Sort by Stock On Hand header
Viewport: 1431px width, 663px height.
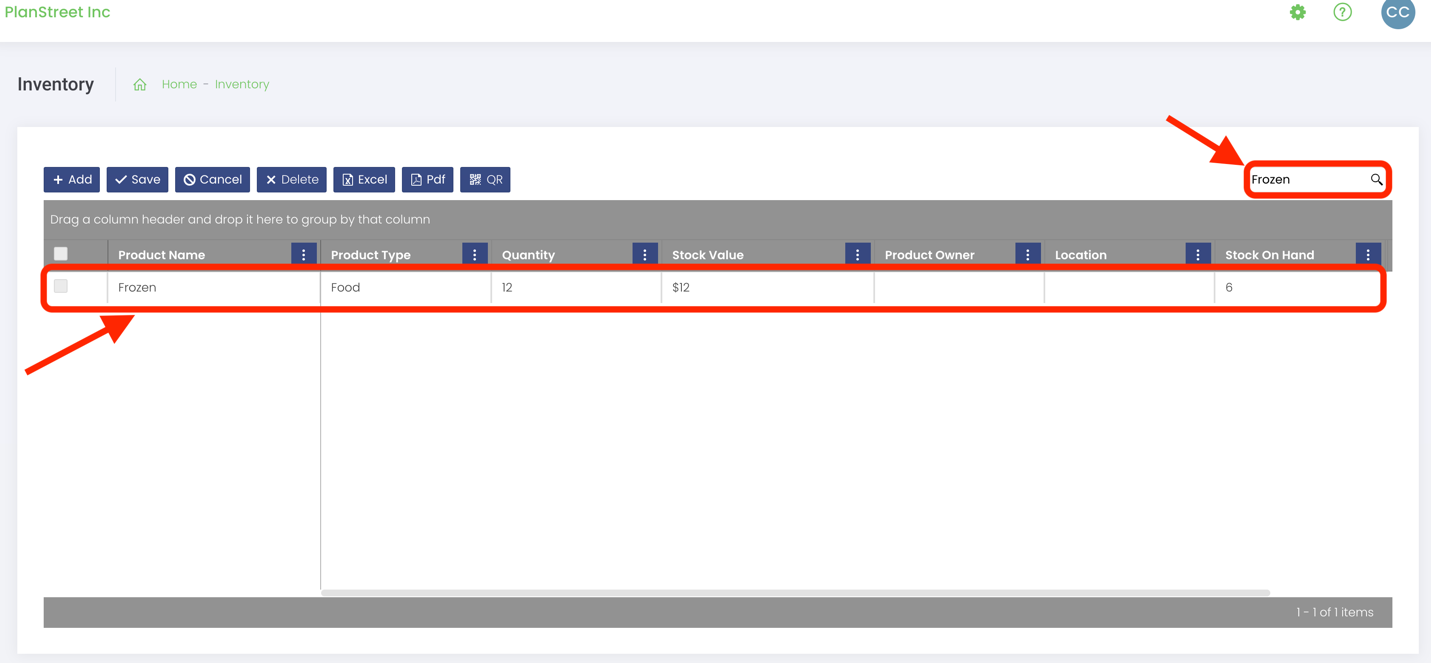[1269, 255]
